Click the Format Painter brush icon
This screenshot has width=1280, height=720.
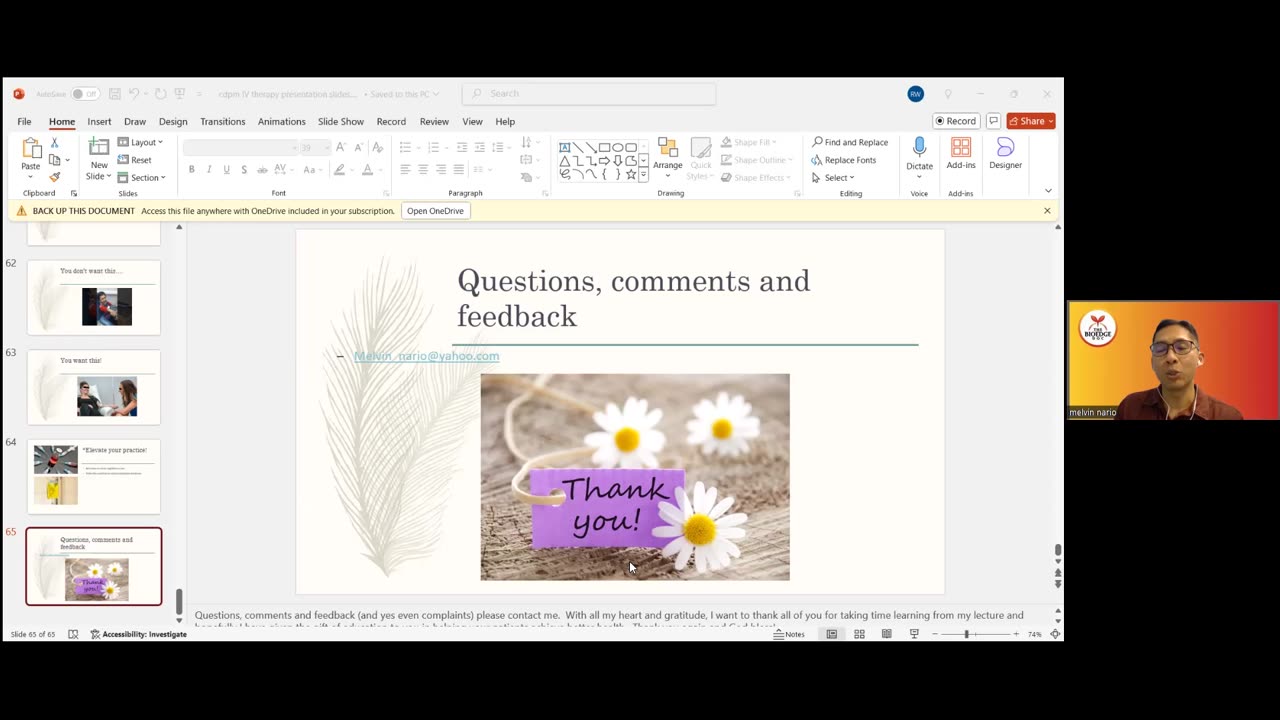[54, 177]
